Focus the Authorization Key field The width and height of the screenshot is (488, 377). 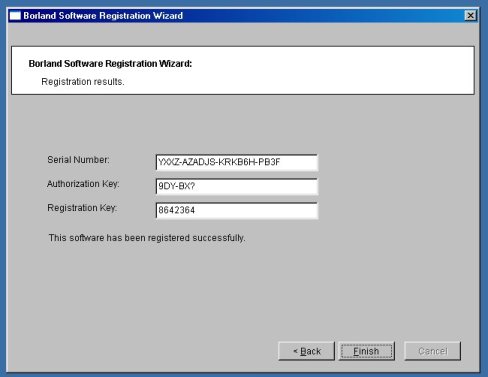(x=237, y=186)
